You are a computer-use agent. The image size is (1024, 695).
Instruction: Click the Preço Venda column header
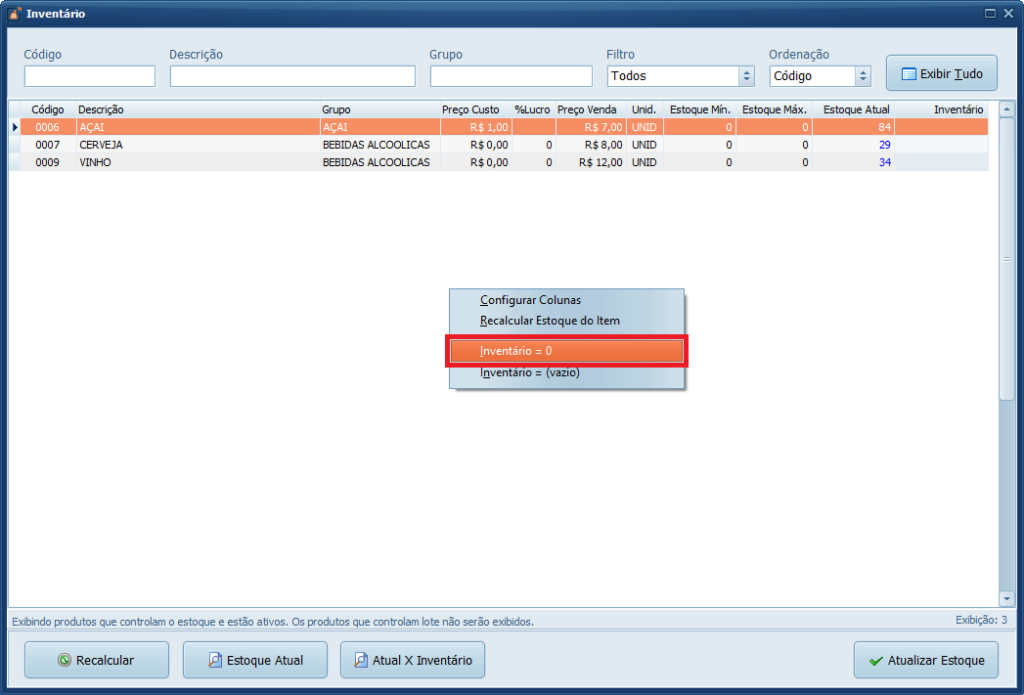(x=587, y=109)
